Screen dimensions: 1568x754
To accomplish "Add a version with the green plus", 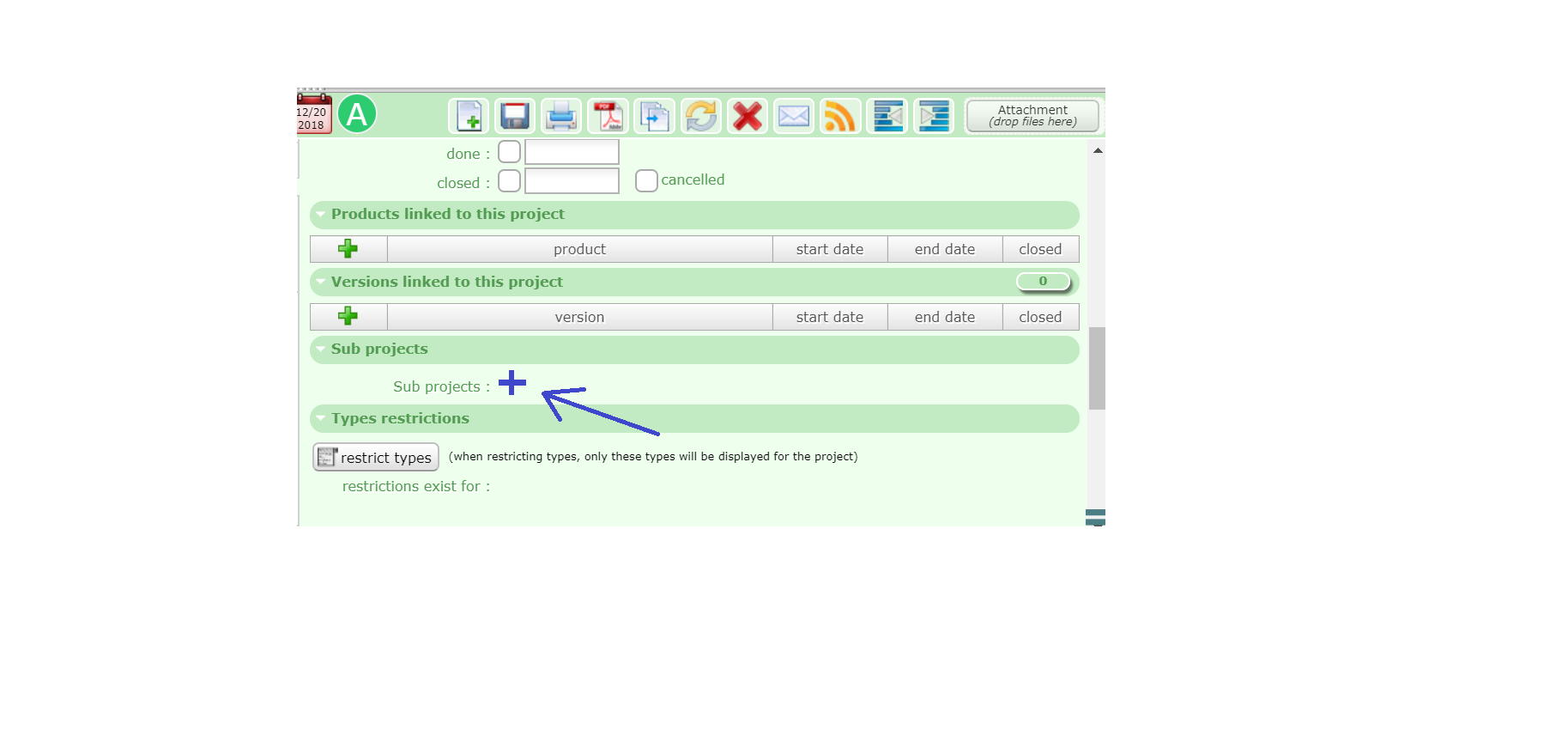I will pos(348,316).
